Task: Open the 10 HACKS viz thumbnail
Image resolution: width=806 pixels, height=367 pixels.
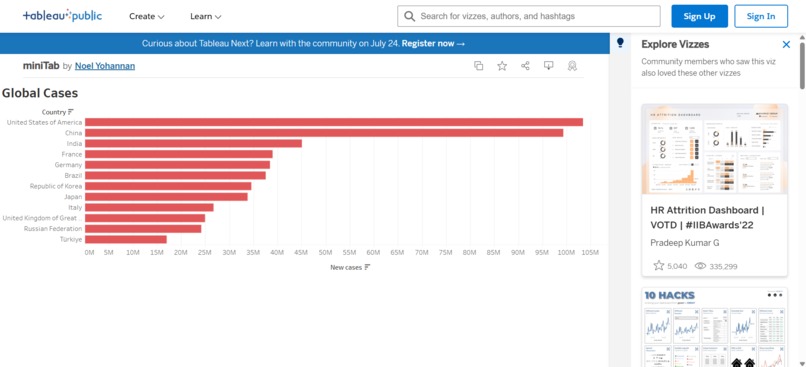Action: (715, 327)
